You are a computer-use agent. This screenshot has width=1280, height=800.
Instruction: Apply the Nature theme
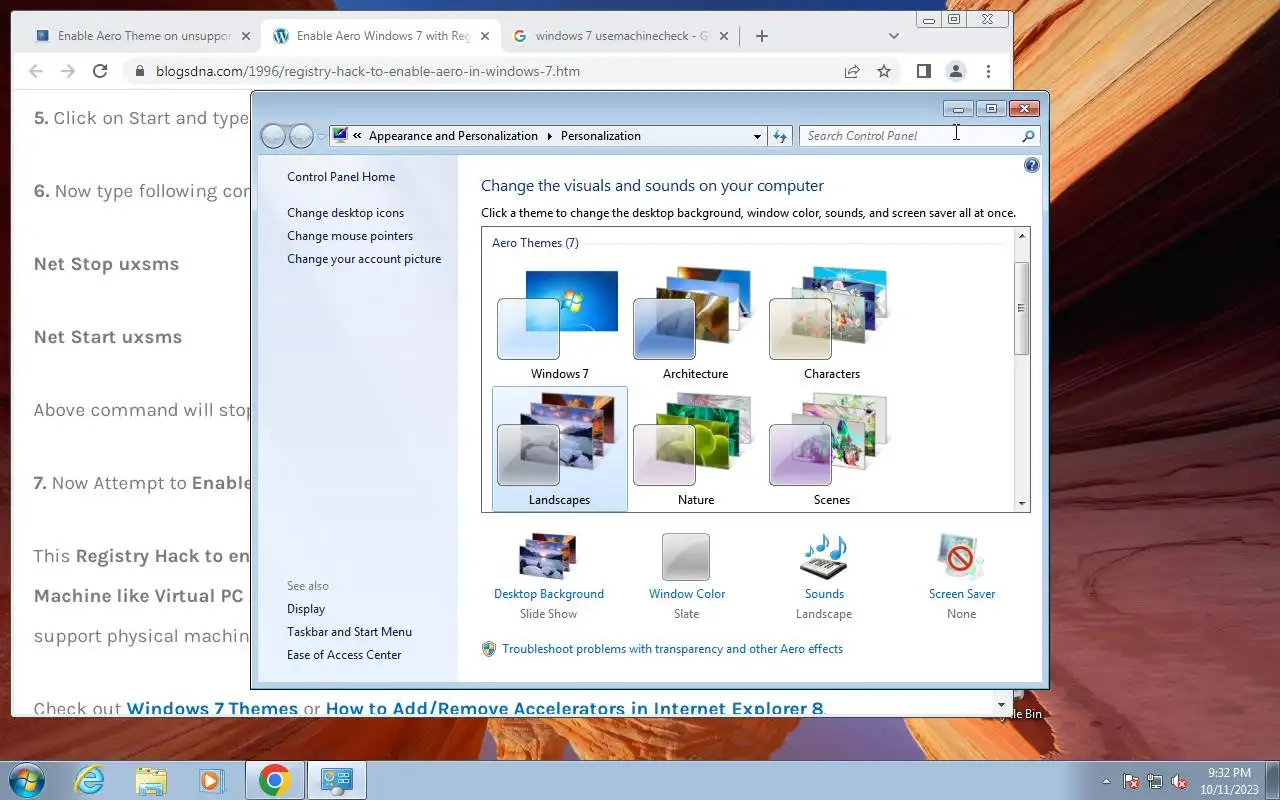pos(695,449)
